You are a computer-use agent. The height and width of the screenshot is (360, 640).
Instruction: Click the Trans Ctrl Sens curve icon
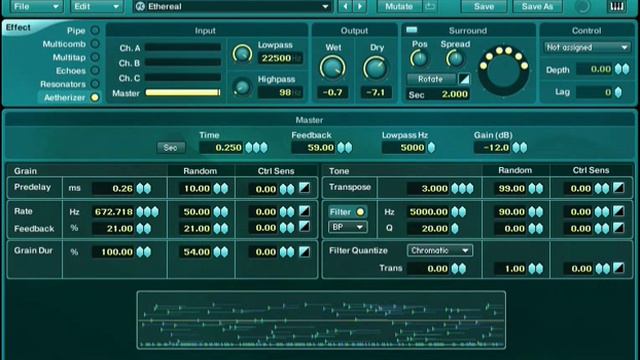tap(619, 268)
